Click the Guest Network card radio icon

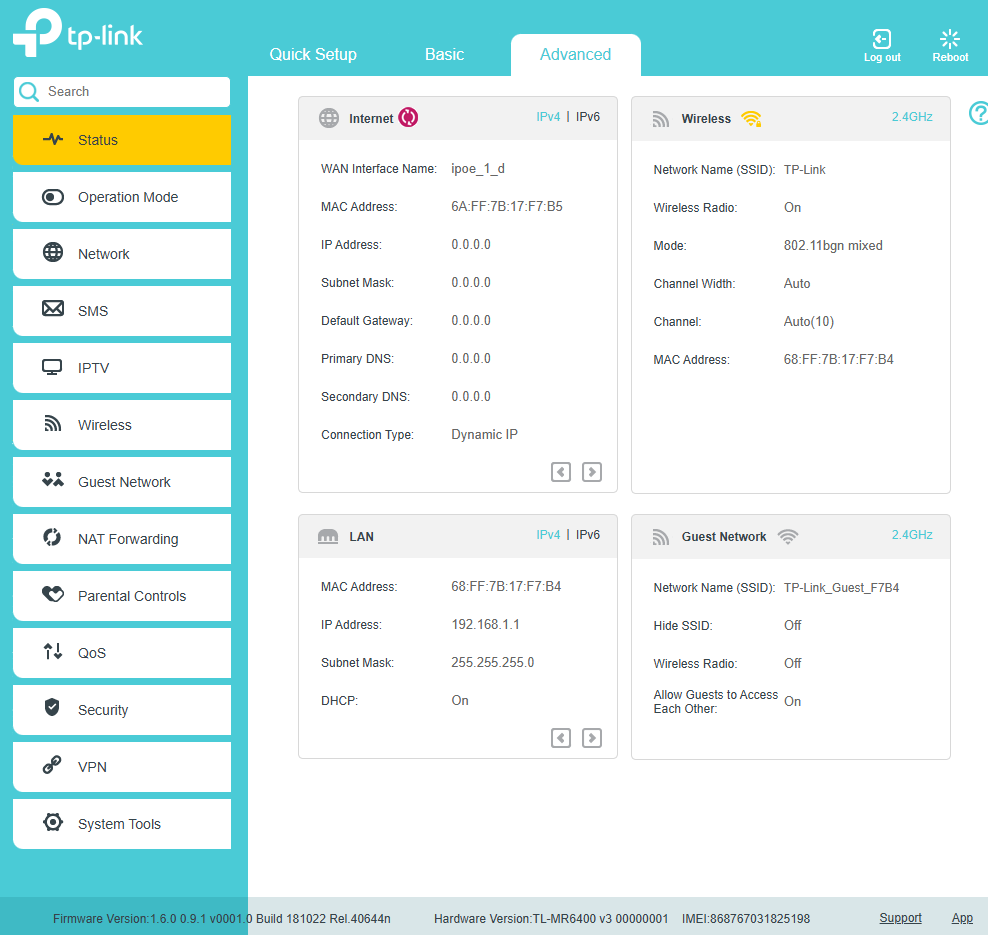660,537
